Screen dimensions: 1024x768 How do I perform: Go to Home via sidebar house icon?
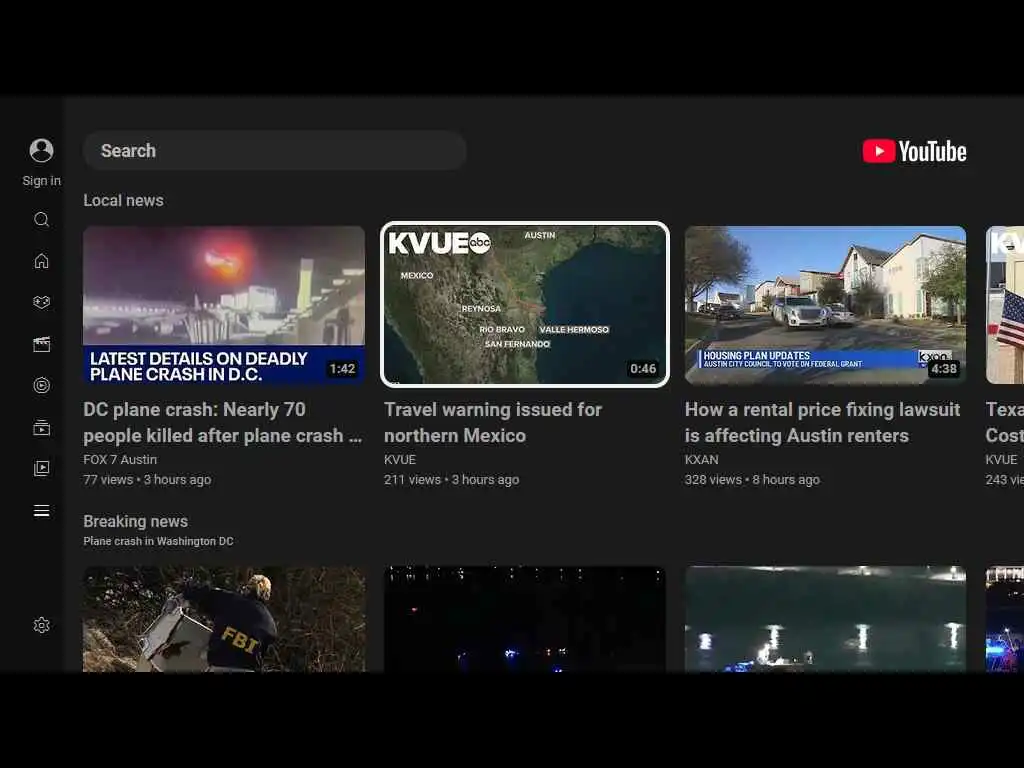(41, 261)
